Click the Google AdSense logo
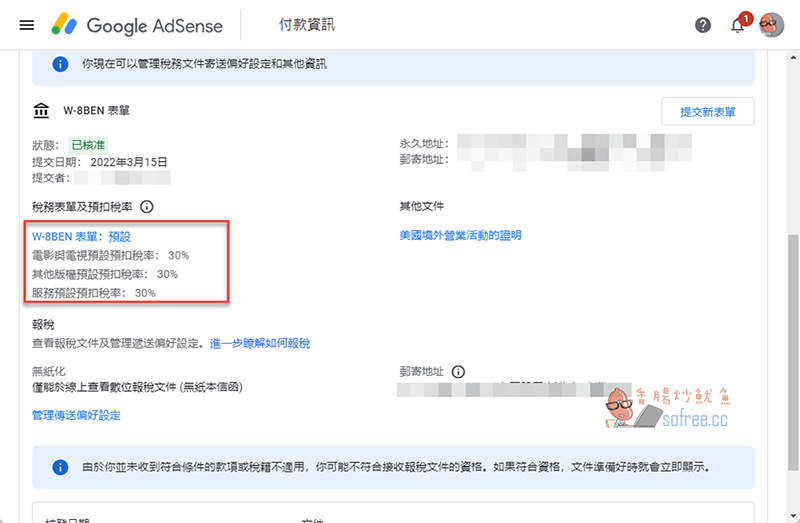Image resolution: width=800 pixels, height=523 pixels. [137, 25]
